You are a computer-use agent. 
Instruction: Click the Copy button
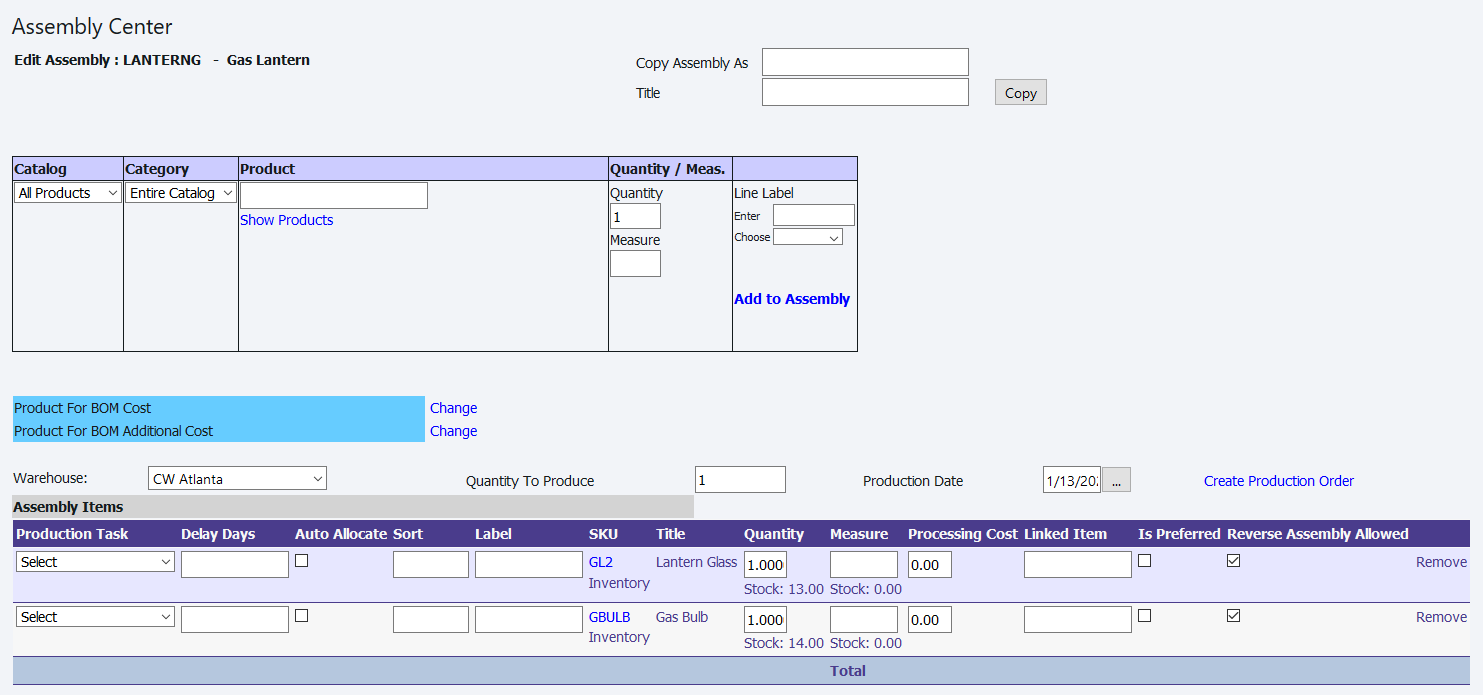[1020, 93]
